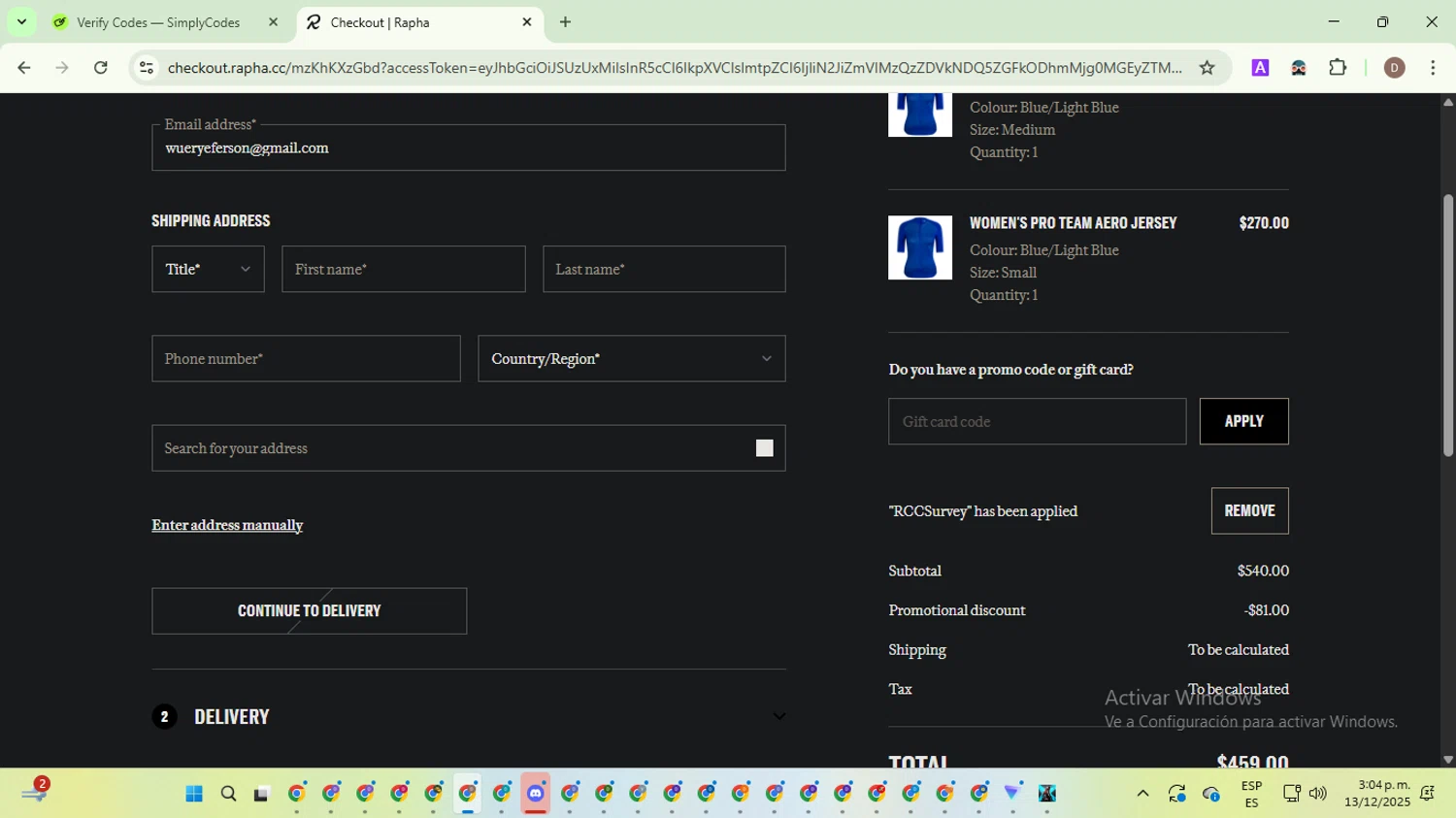Apply the promo code with APPLY
1456x818 pixels.
tap(1244, 421)
